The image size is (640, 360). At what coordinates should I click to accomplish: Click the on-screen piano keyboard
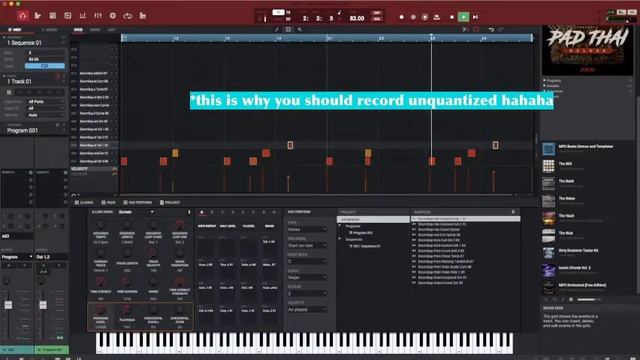click(x=304, y=343)
